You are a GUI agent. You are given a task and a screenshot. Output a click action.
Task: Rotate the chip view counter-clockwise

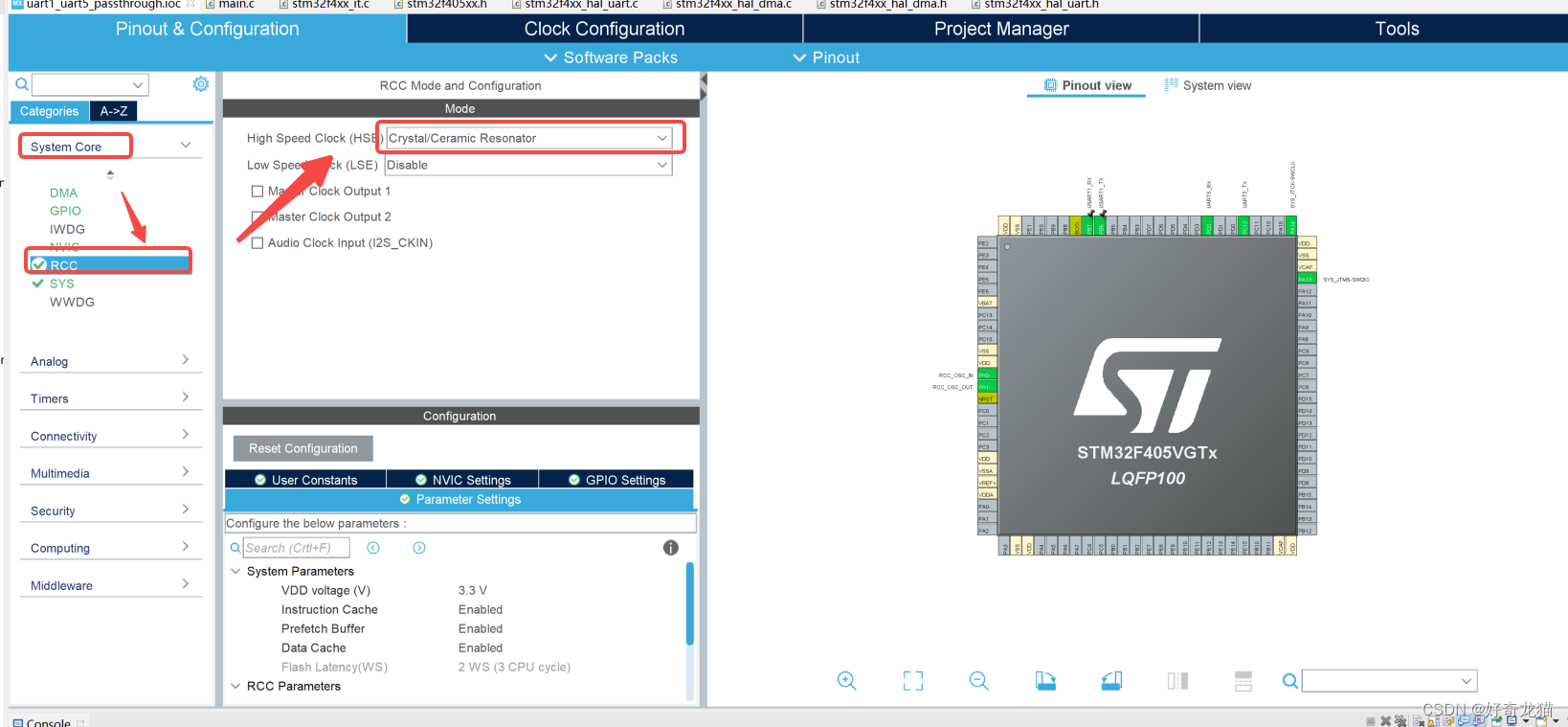tap(1111, 681)
